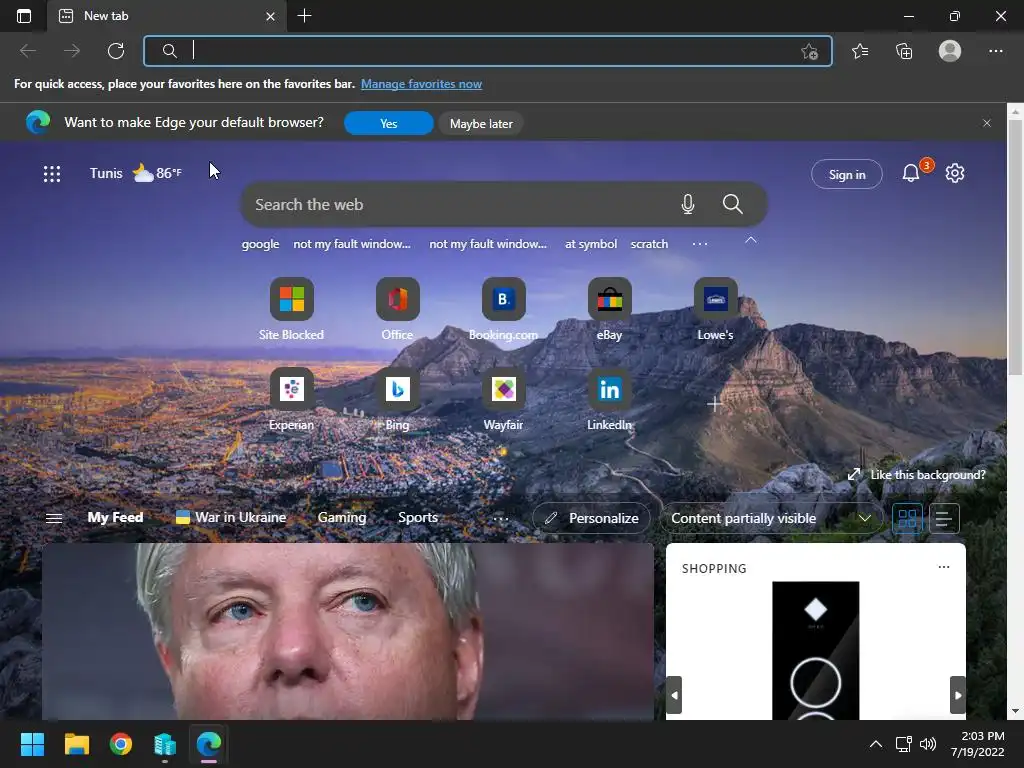Select the Sports feed tab
This screenshot has height=768, width=1024.
tap(418, 517)
